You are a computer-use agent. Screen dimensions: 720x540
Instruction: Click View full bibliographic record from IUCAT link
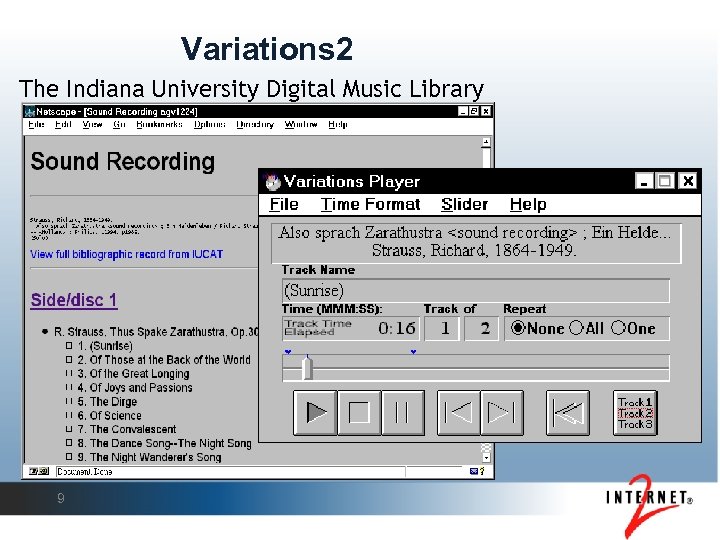[127, 254]
